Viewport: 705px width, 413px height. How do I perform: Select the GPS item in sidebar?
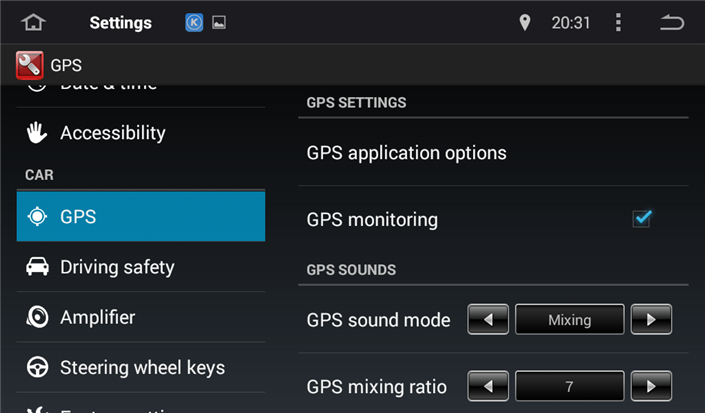(x=141, y=217)
